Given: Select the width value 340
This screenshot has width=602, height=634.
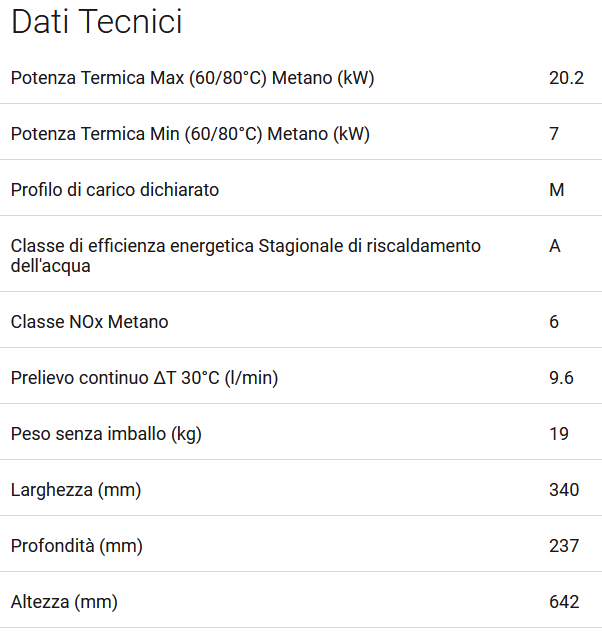Looking at the screenshot, I should pyautogui.click(x=564, y=490).
